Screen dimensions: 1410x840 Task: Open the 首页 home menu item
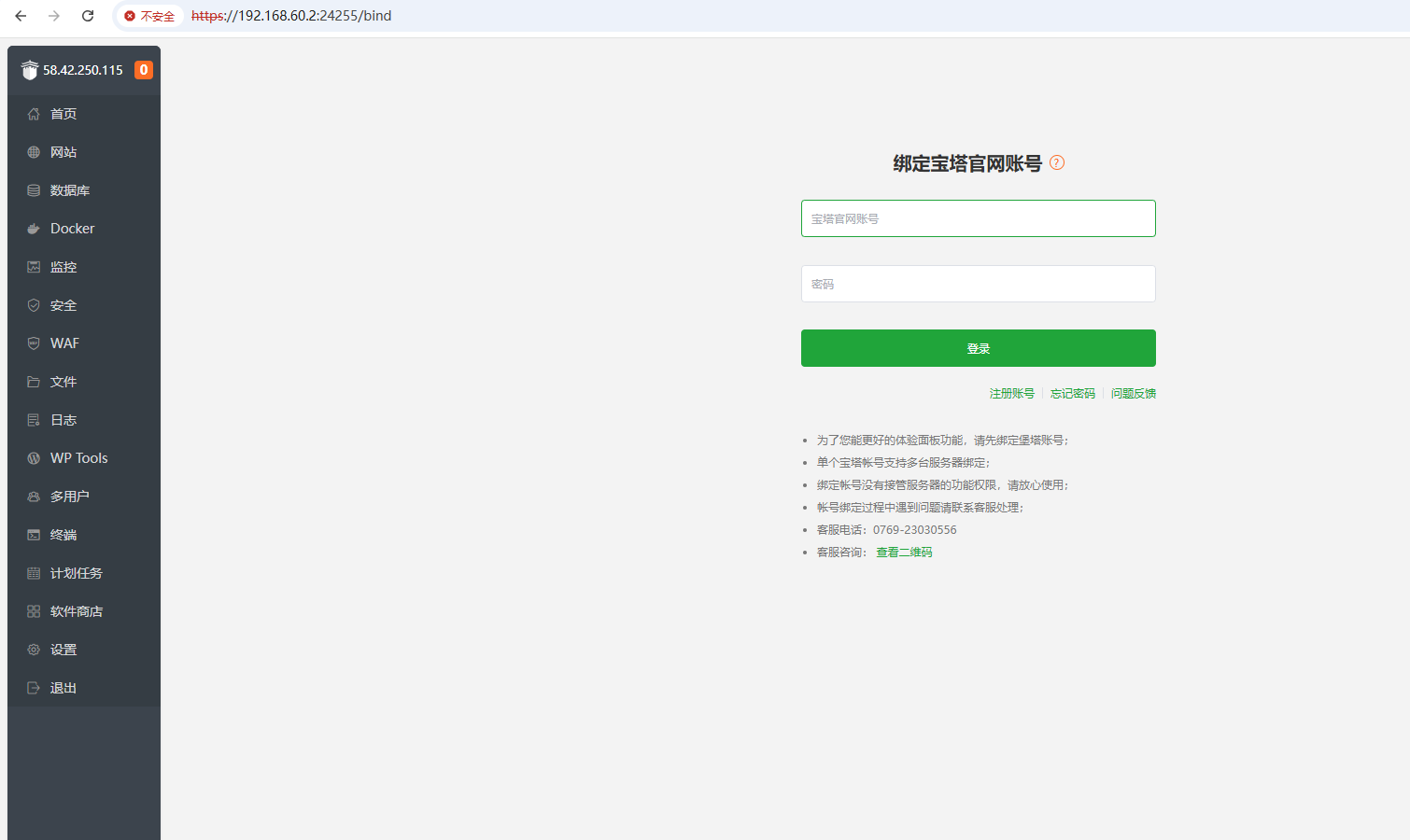63,114
